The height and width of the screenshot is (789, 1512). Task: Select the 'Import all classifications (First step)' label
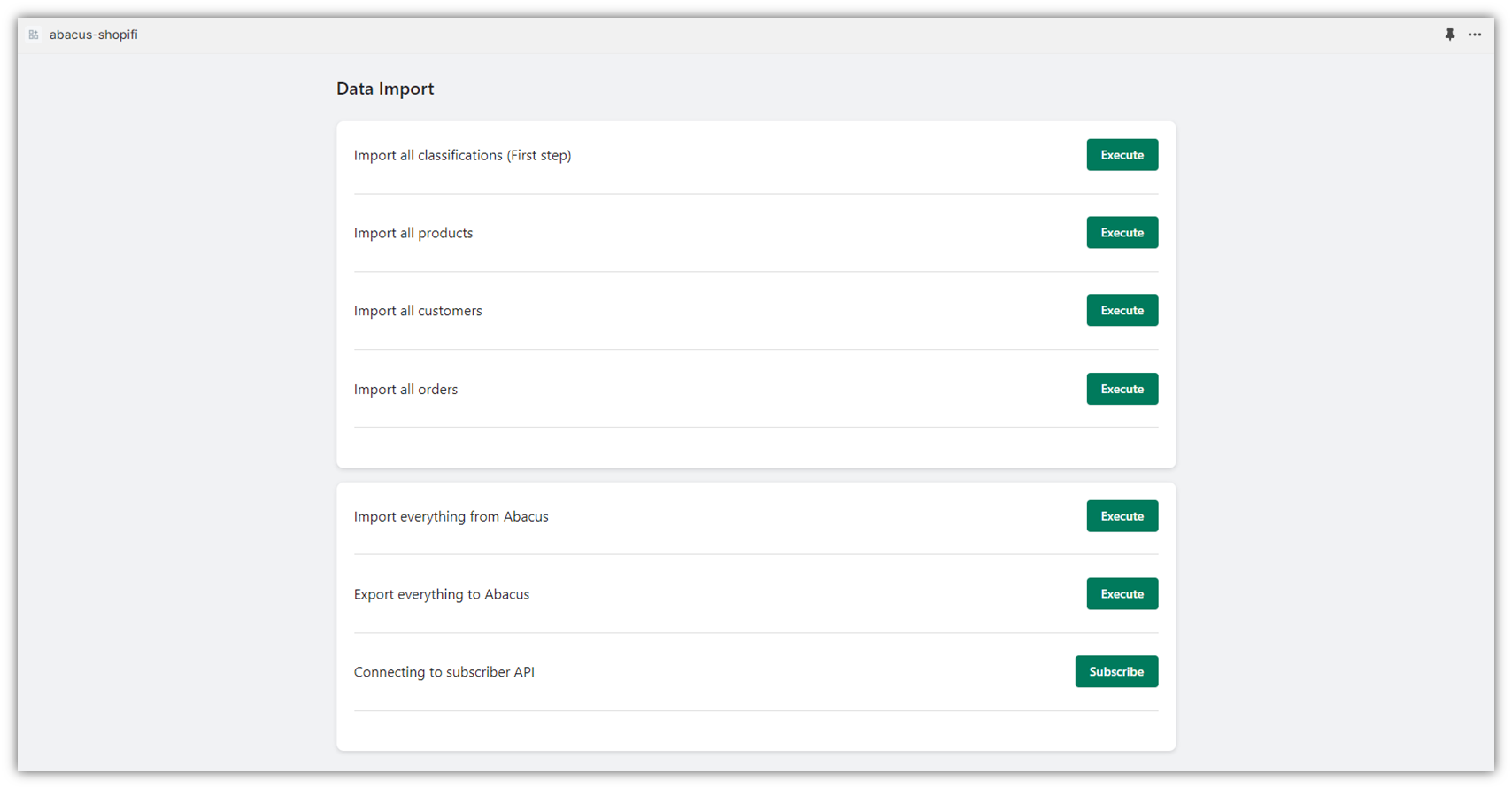pos(462,155)
